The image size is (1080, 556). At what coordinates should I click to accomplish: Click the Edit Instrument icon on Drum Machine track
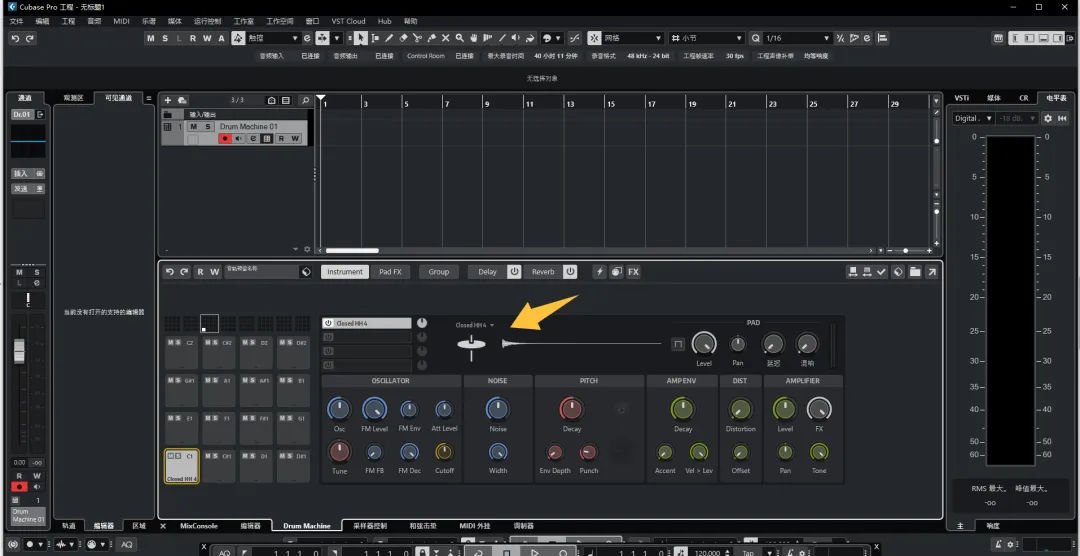click(267, 138)
